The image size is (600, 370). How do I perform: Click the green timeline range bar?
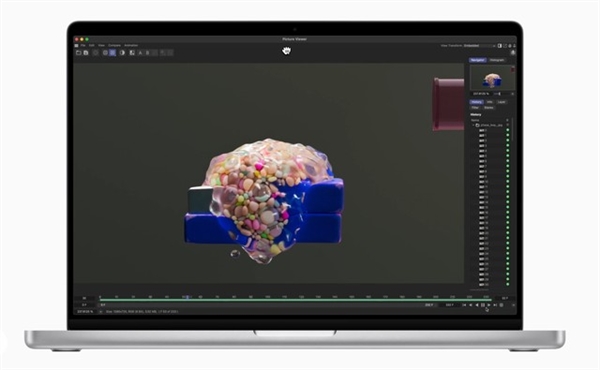(x=295, y=300)
